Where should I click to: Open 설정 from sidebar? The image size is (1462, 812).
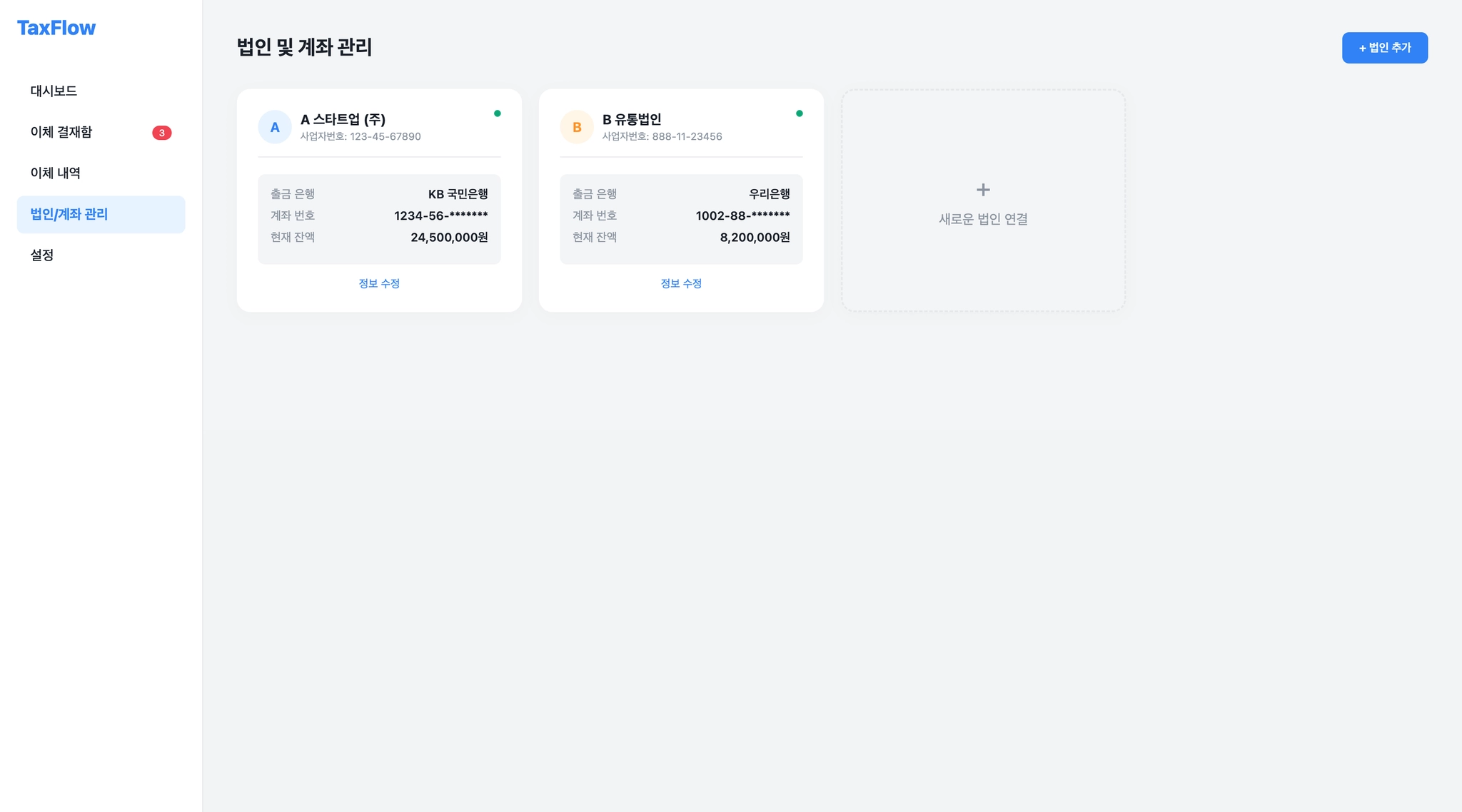click(x=42, y=255)
